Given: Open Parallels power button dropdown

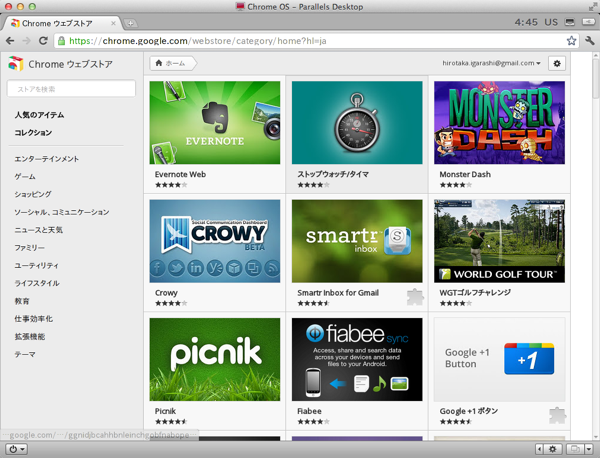Looking at the screenshot, I should pos(16,449).
